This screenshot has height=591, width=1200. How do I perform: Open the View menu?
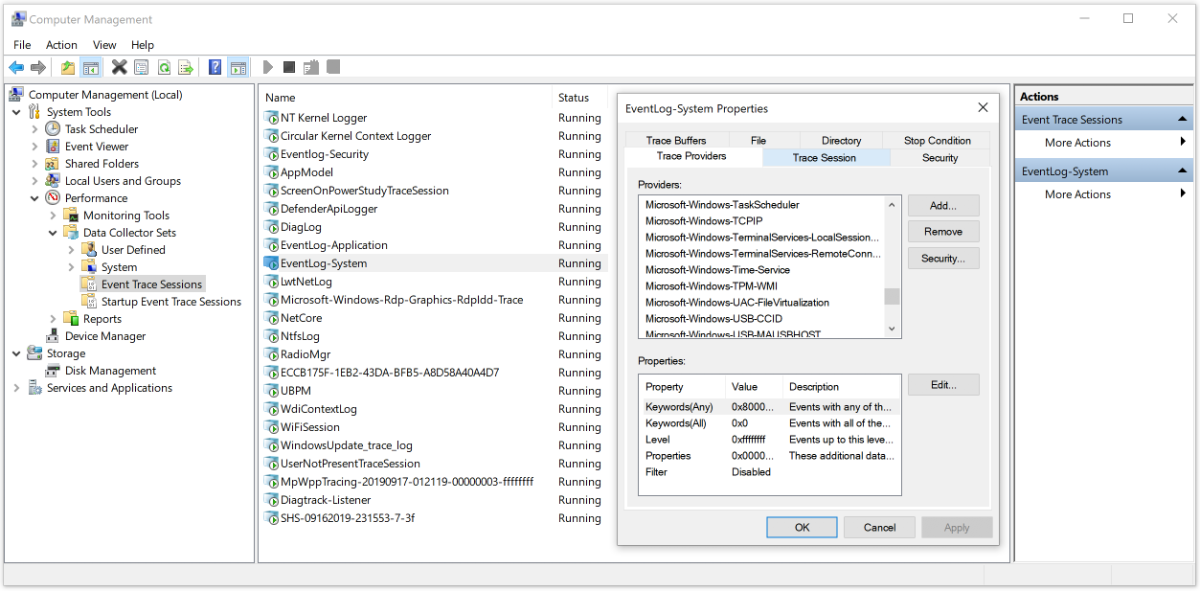(x=105, y=45)
